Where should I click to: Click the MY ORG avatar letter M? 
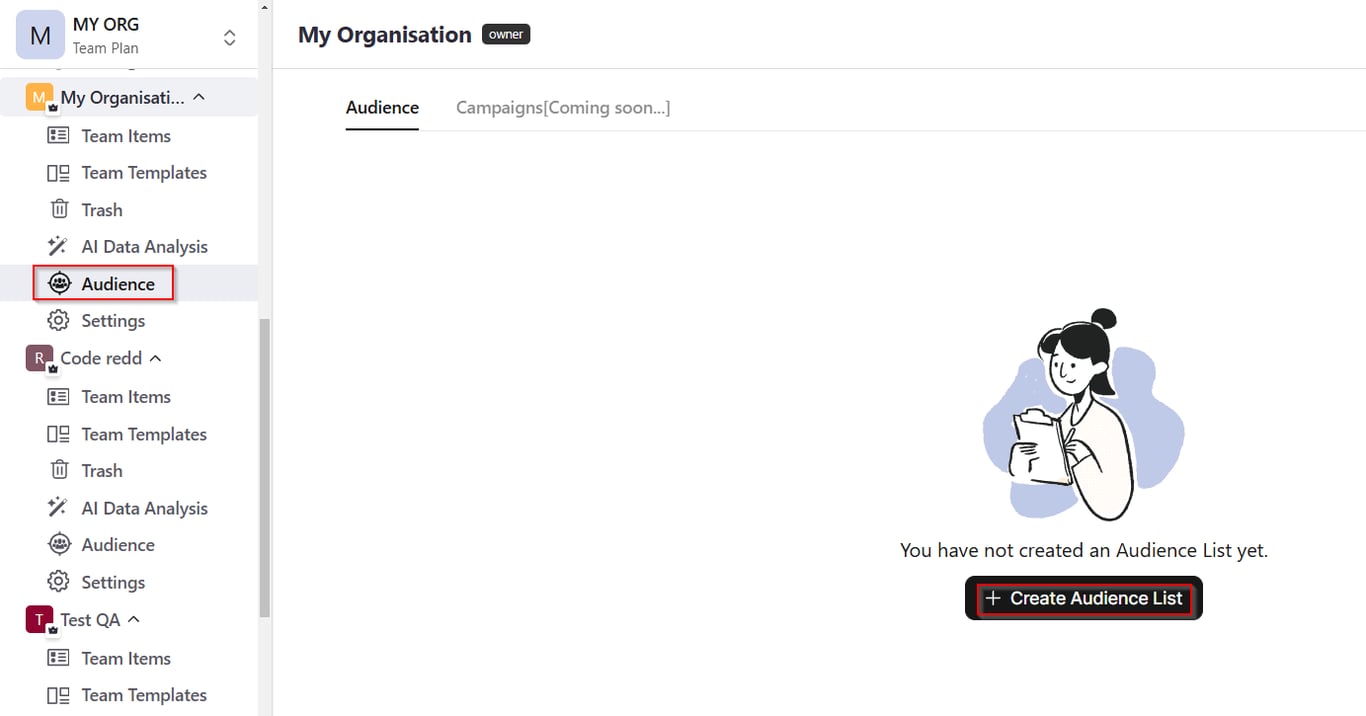click(x=40, y=36)
